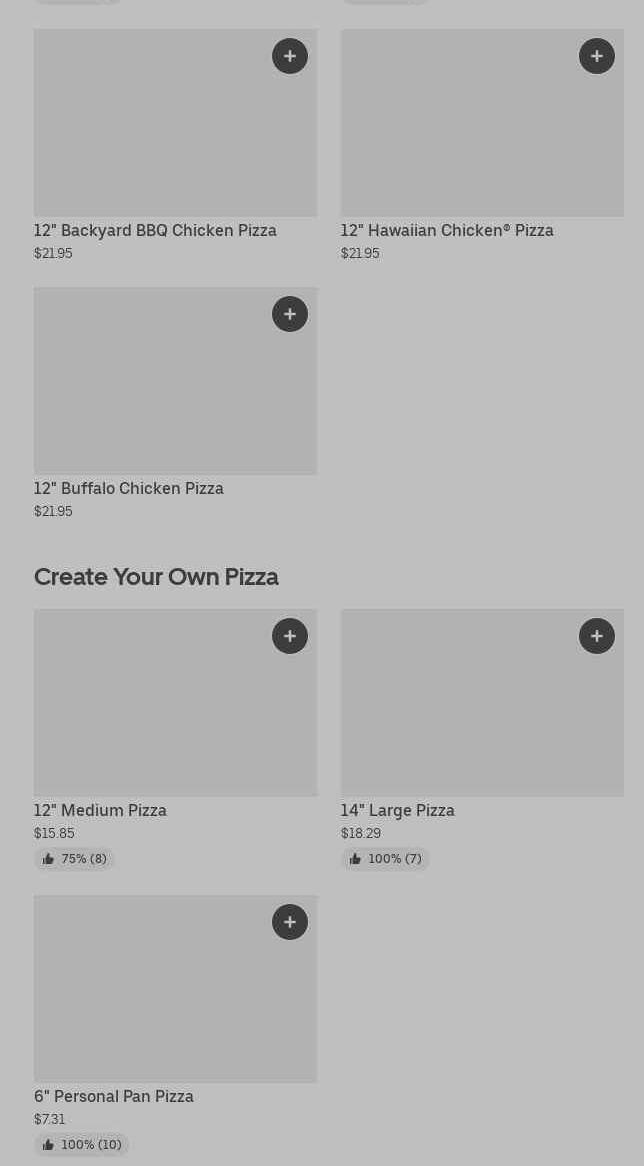The image size is (644, 1166).
Task: Click thumbs-up rating on 14" Large Pizza
Action: [385, 859]
